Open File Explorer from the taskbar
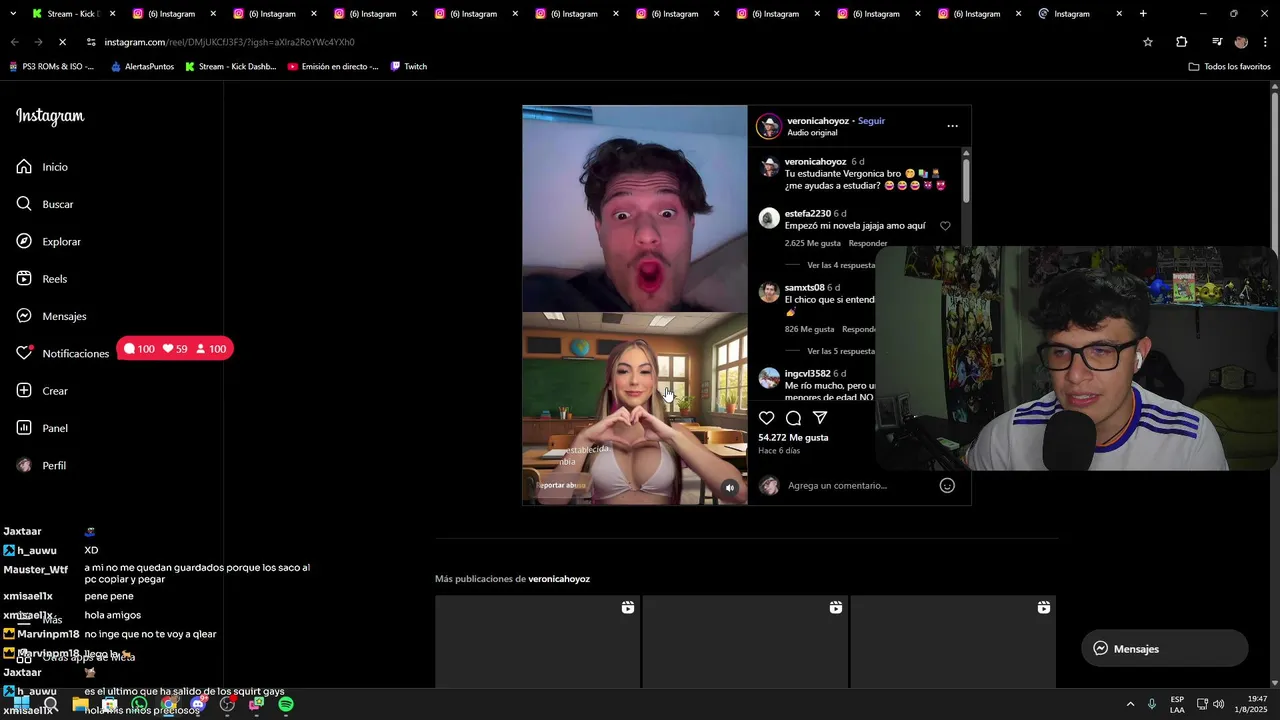This screenshot has height=720, width=1280. (x=80, y=704)
